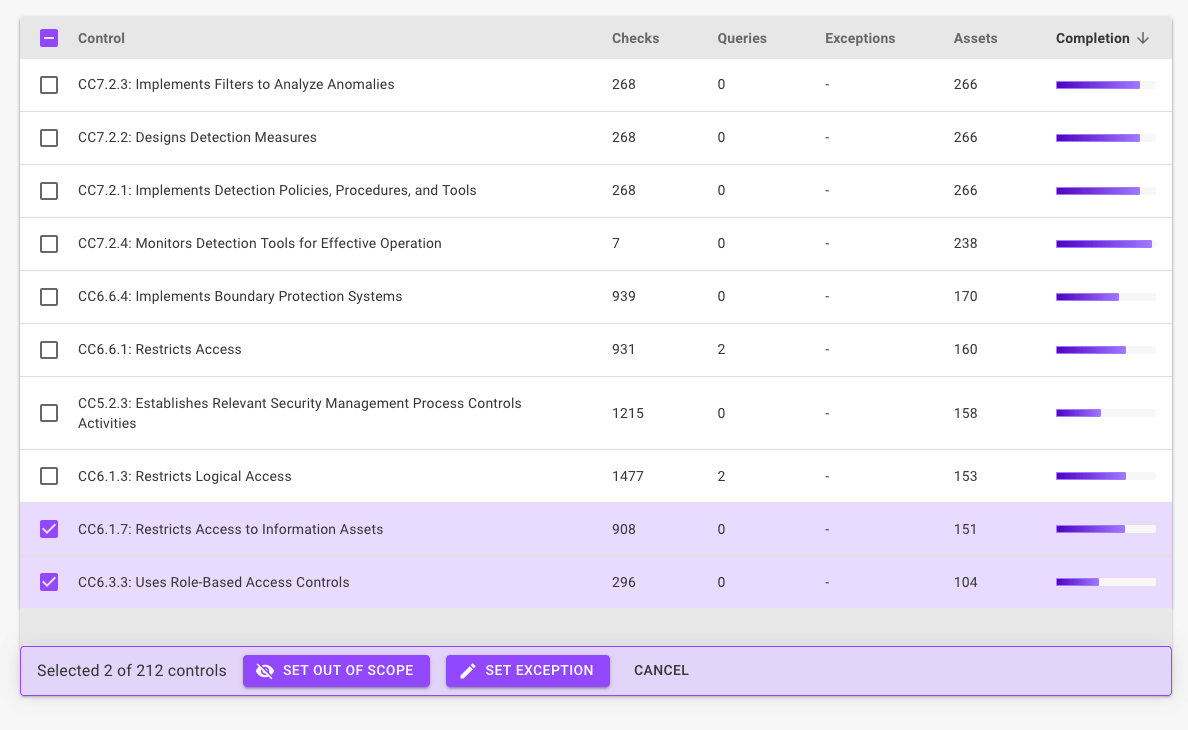Click the 931 checks value

(624, 349)
